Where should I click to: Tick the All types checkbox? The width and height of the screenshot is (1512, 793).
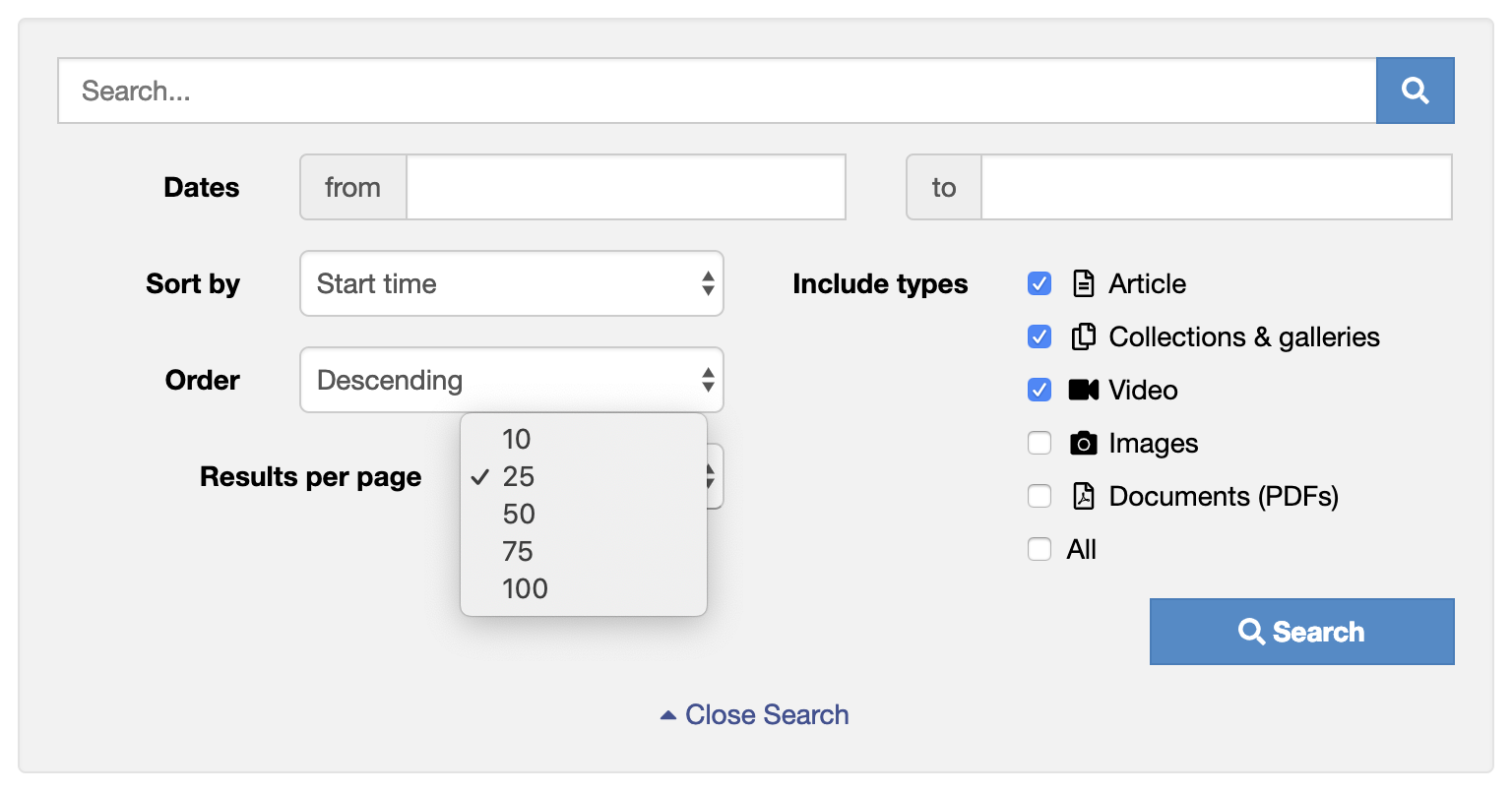click(x=1039, y=549)
